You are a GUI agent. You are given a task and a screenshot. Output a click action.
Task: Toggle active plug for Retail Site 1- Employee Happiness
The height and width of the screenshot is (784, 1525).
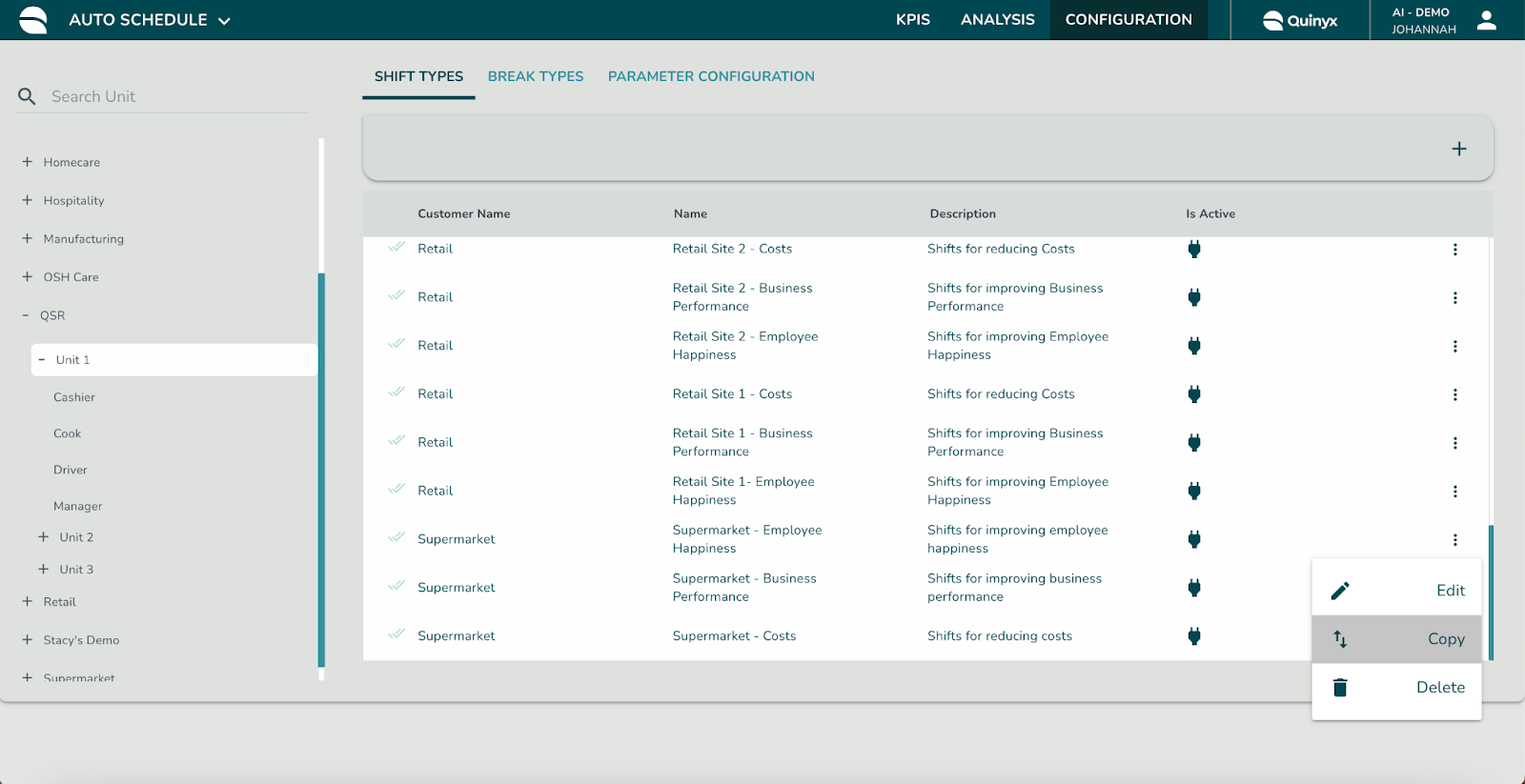point(1194,492)
